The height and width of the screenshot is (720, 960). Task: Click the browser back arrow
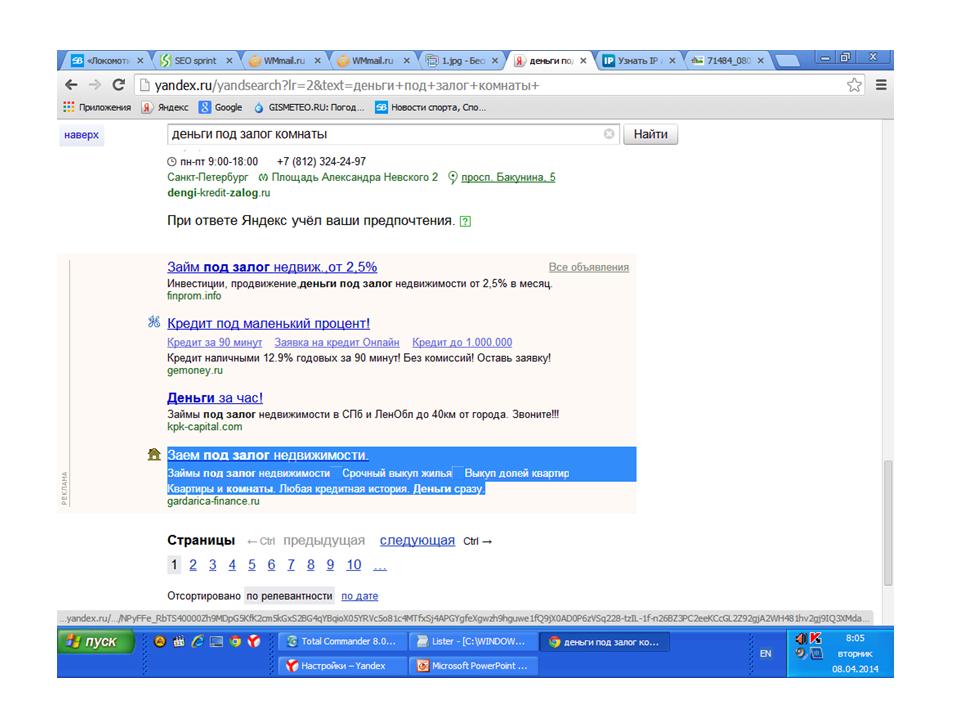pyautogui.click(x=71, y=85)
